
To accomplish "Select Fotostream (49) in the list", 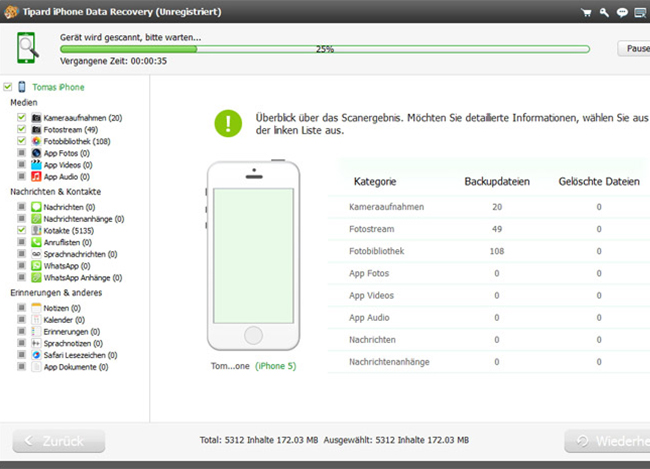I will [69, 130].
